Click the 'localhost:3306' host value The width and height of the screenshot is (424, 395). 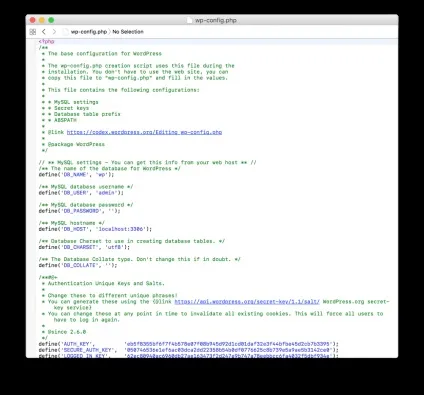click(121, 229)
